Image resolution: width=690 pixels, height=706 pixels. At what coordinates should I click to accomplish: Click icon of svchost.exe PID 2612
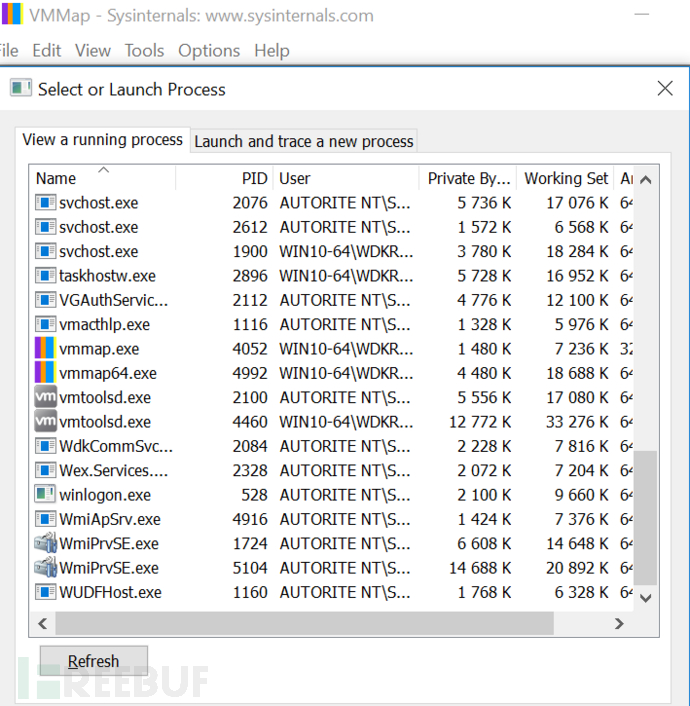tap(45, 227)
